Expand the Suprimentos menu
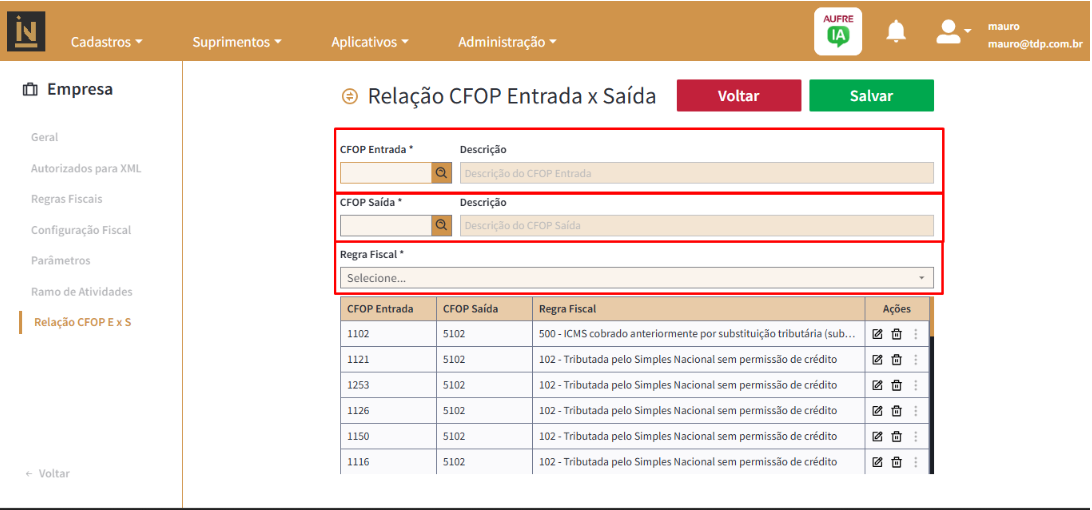1092x510 pixels. (236, 42)
